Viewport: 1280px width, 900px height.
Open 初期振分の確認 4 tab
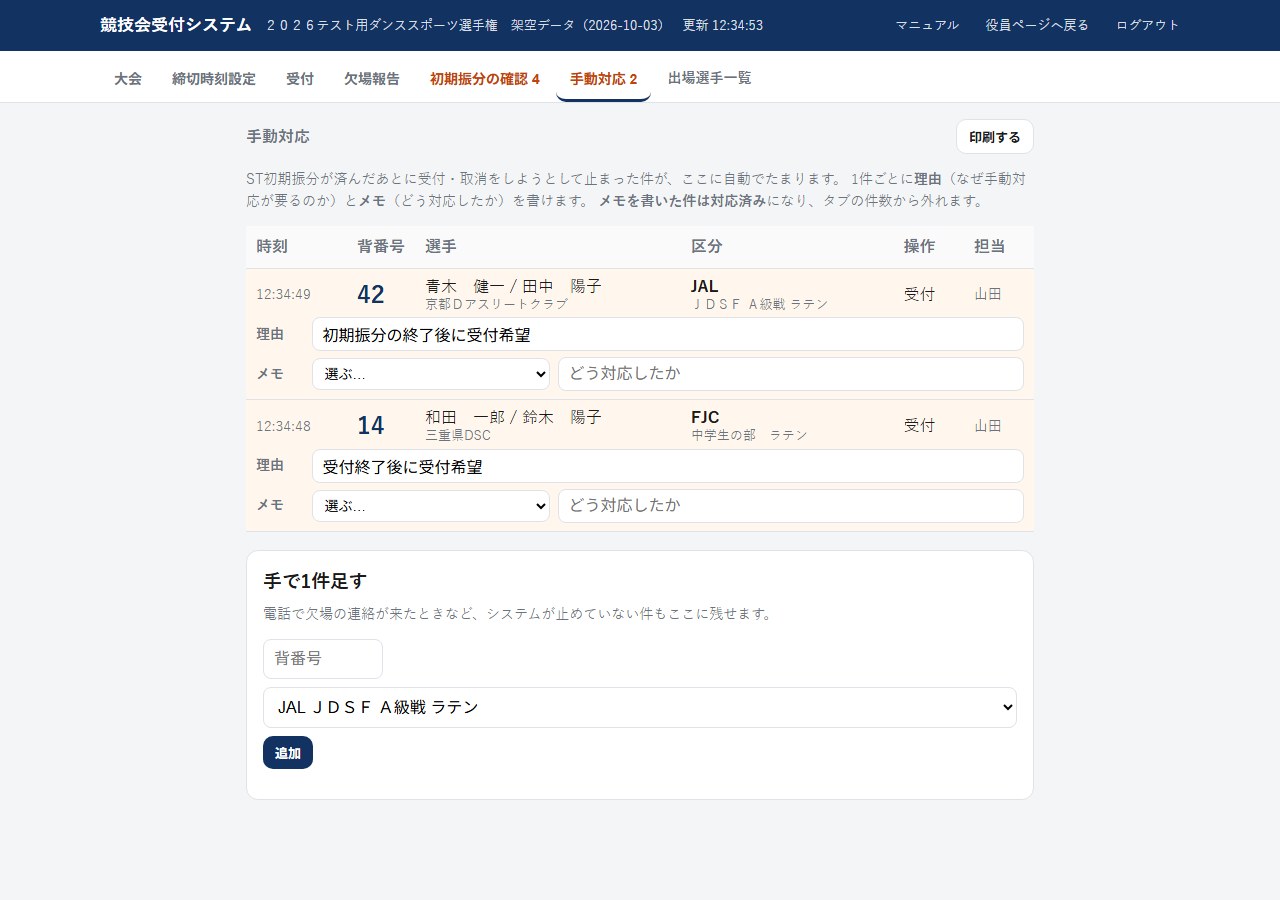(485, 79)
